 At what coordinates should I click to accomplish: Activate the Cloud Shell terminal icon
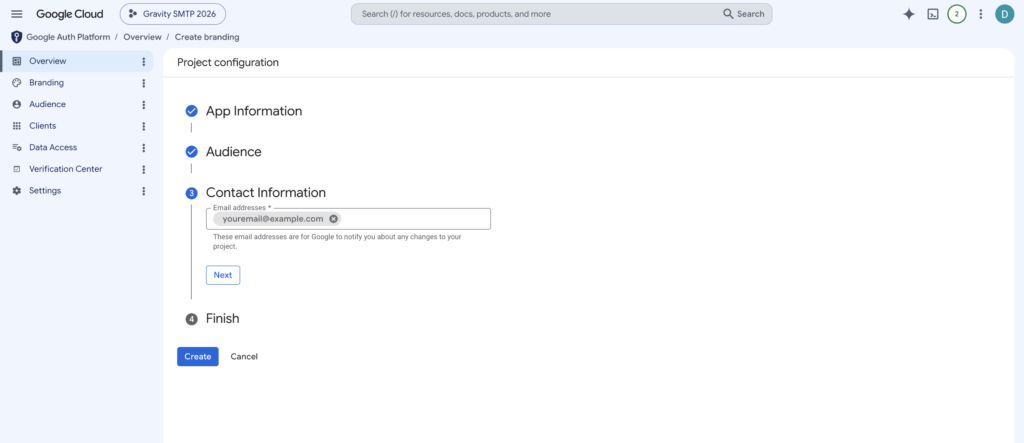pos(933,14)
